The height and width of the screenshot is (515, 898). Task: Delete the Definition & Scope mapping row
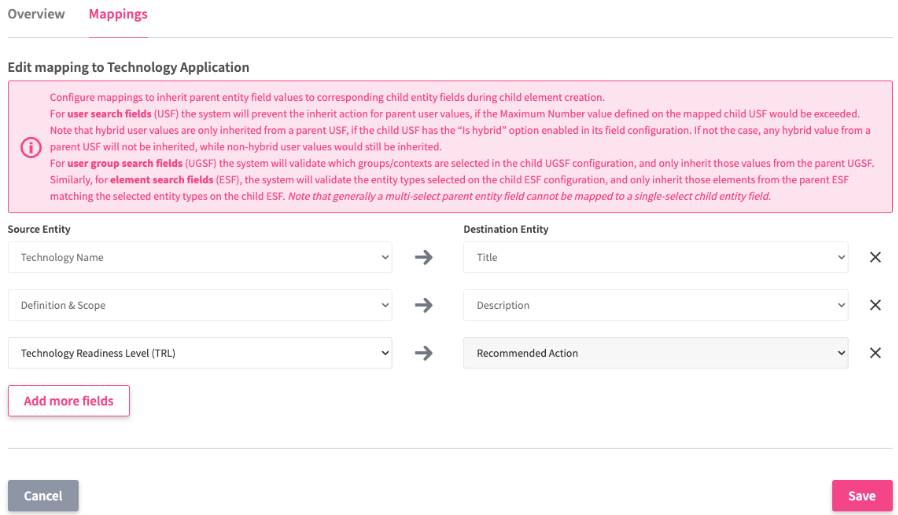875,305
